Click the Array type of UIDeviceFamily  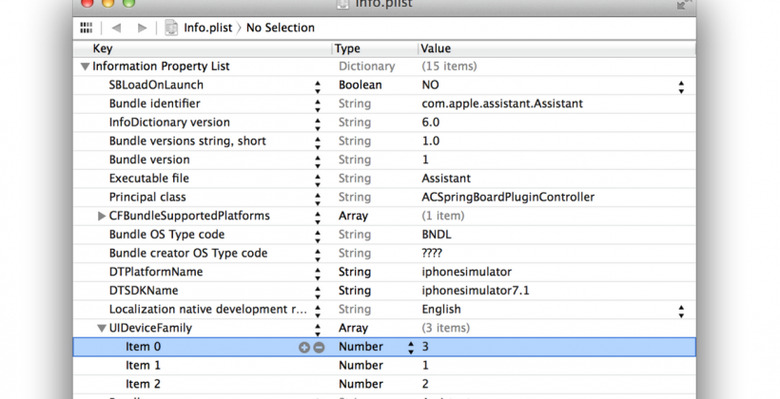coord(353,328)
